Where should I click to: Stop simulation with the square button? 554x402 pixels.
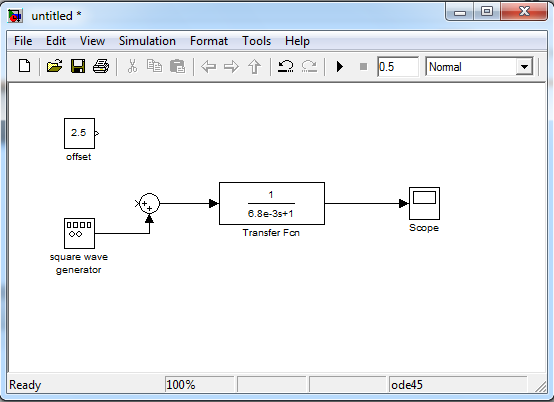click(363, 66)
